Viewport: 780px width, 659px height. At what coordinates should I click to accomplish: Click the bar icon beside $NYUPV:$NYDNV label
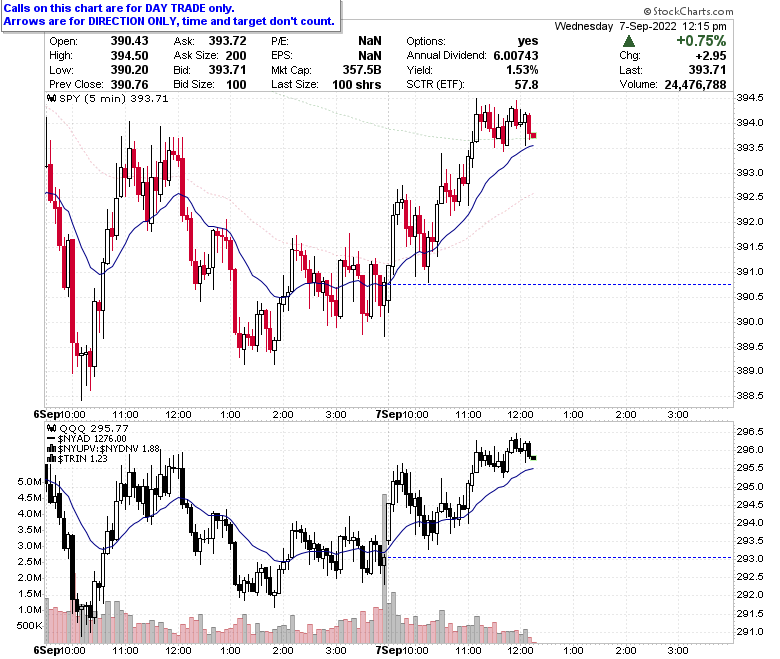[x=51, y=449]
